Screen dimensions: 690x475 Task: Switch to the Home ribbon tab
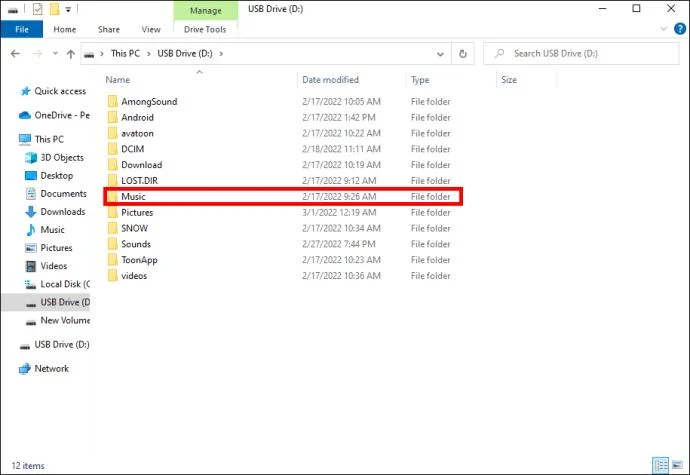(x=65, y=29)
